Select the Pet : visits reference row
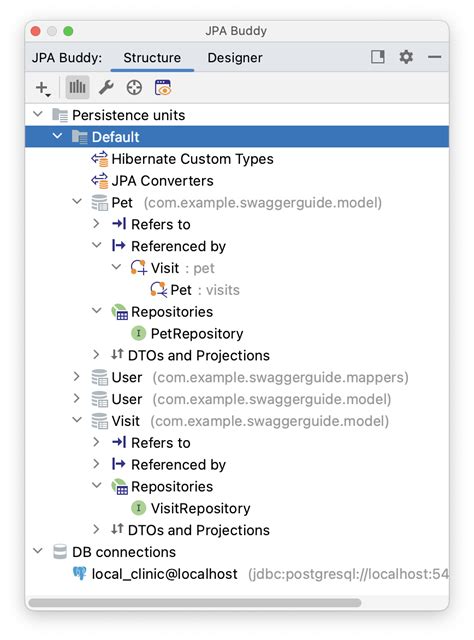The image size is (474, 640). pos(237,290)
